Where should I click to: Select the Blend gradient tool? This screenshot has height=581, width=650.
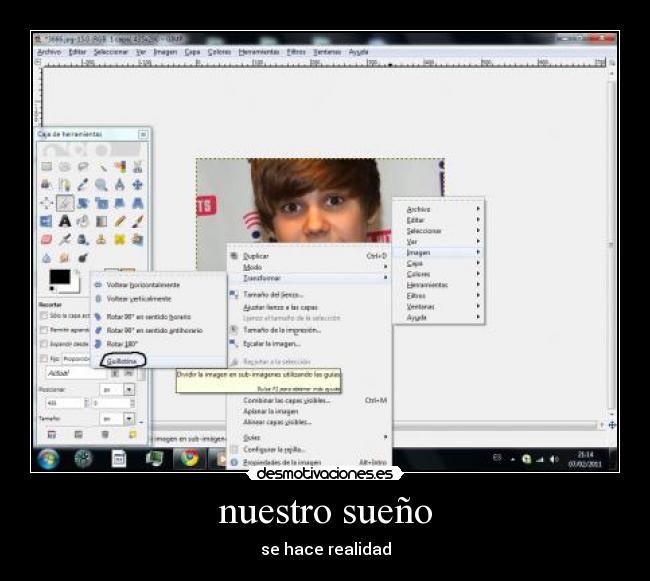pos(101,221)
